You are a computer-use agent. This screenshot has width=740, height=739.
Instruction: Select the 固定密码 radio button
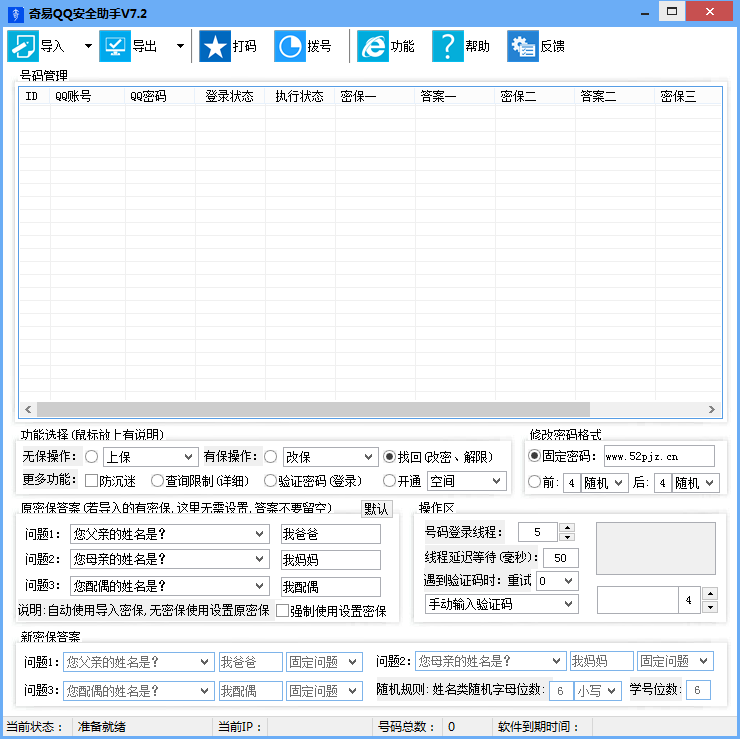point(534,456)
